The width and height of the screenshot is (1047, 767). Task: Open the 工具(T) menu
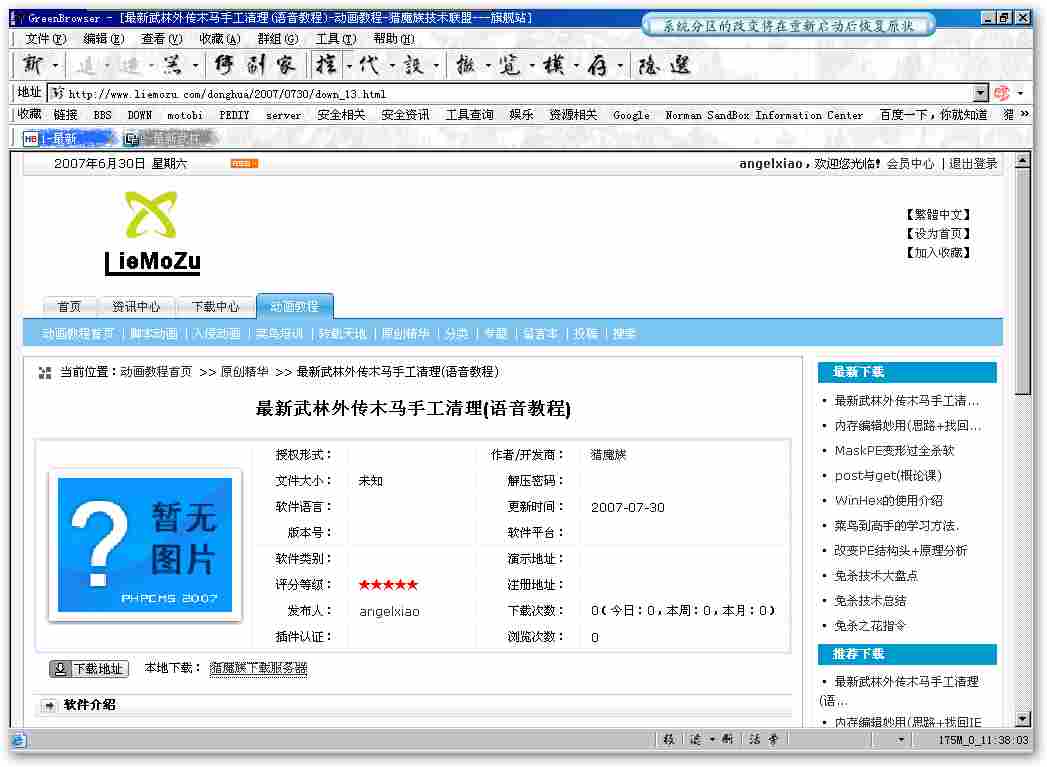335,39
